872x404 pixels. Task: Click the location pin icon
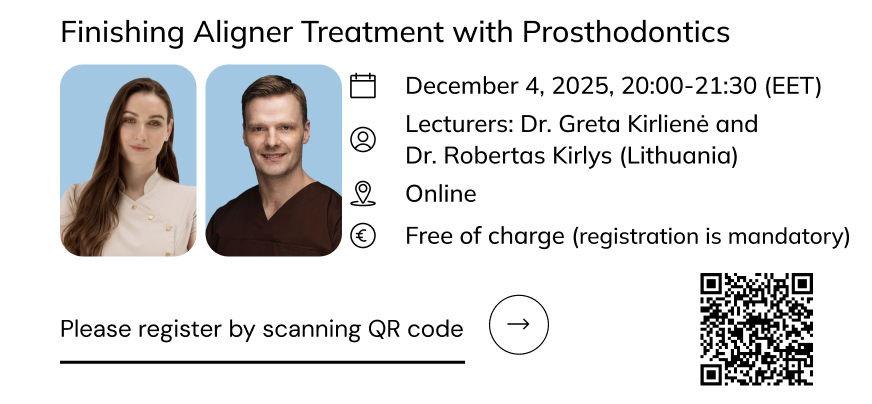coord(363,193)
